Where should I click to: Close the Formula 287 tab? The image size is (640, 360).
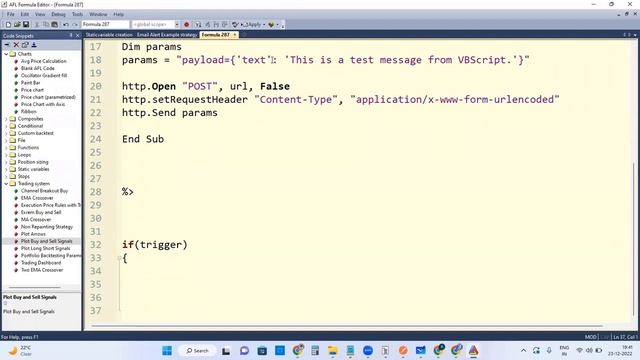235,35
